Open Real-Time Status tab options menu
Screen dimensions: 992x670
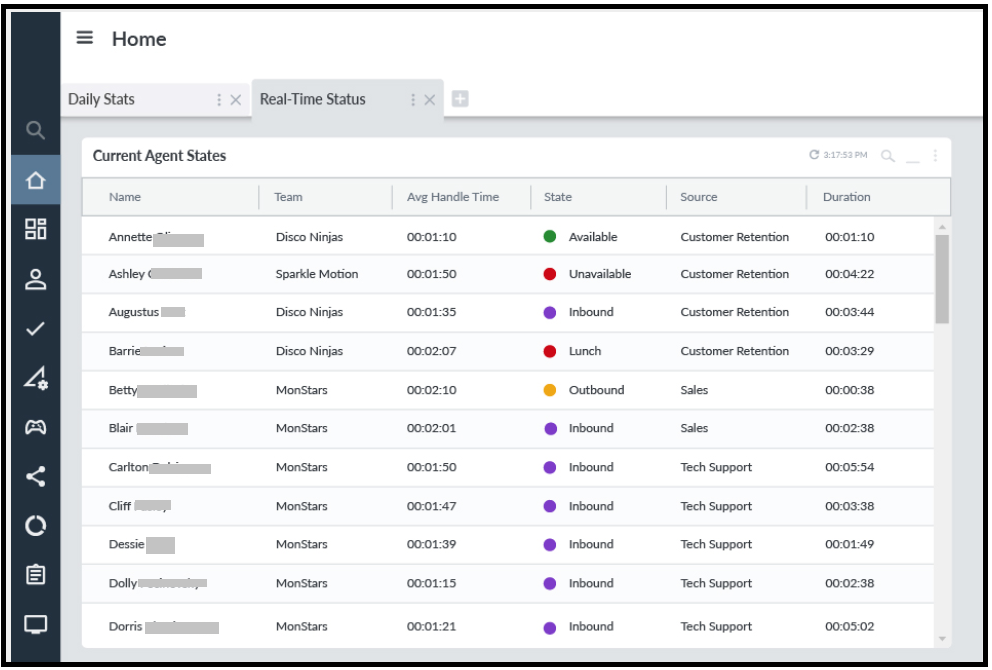412,100
